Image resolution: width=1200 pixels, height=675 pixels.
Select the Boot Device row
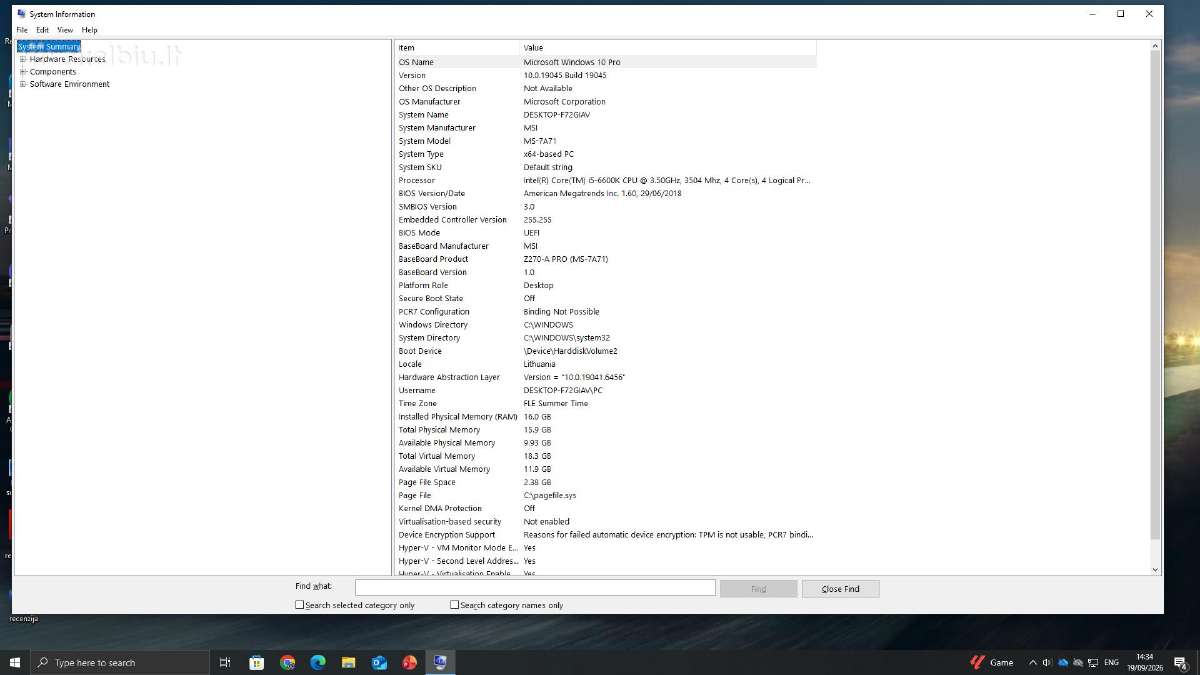point(606,351)
